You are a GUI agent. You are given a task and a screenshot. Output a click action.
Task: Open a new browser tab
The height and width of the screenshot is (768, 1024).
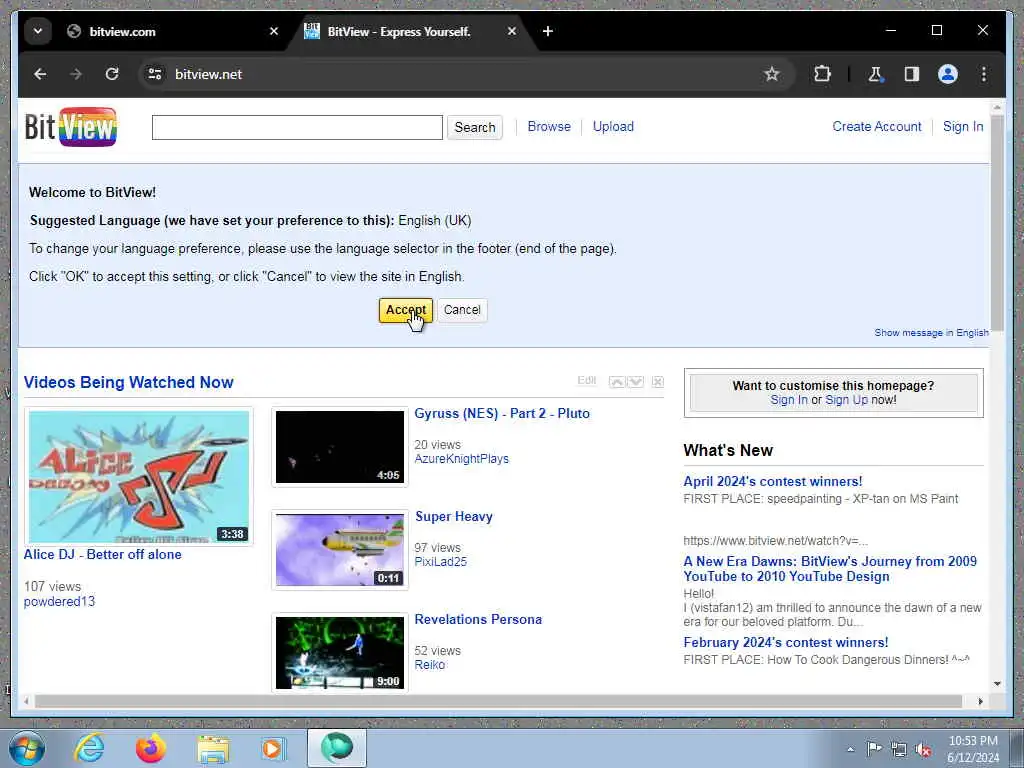click(x=548, y=31)
